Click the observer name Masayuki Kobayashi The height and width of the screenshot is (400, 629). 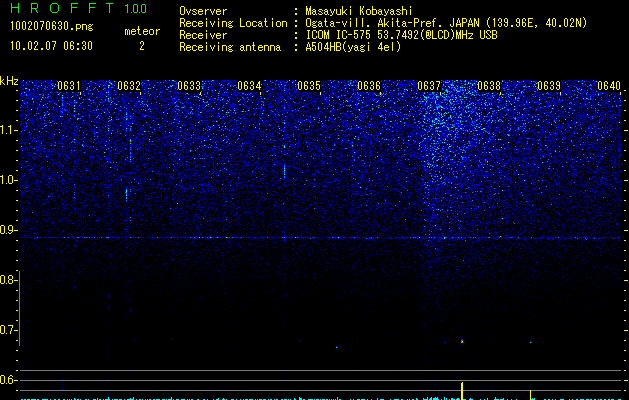pos(359,11)
